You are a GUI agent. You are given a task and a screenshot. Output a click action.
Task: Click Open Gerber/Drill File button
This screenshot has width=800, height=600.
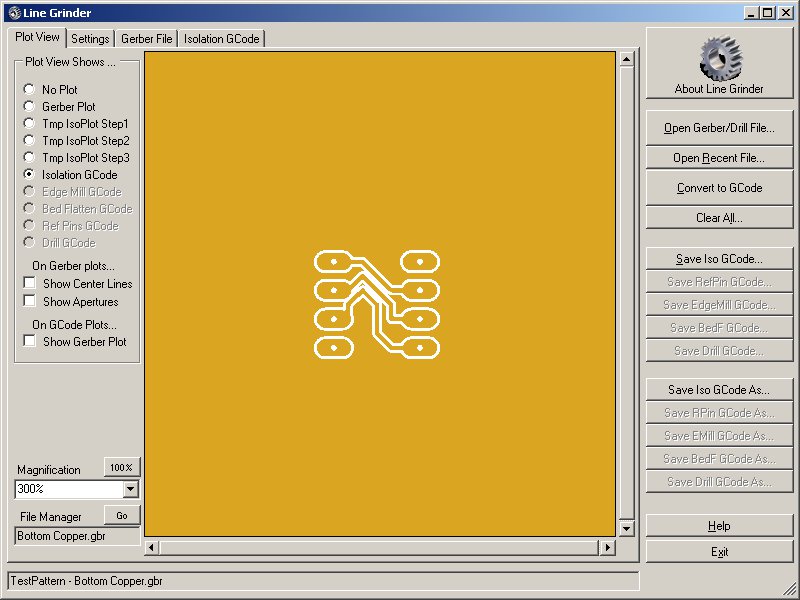[x=719, y=128]
